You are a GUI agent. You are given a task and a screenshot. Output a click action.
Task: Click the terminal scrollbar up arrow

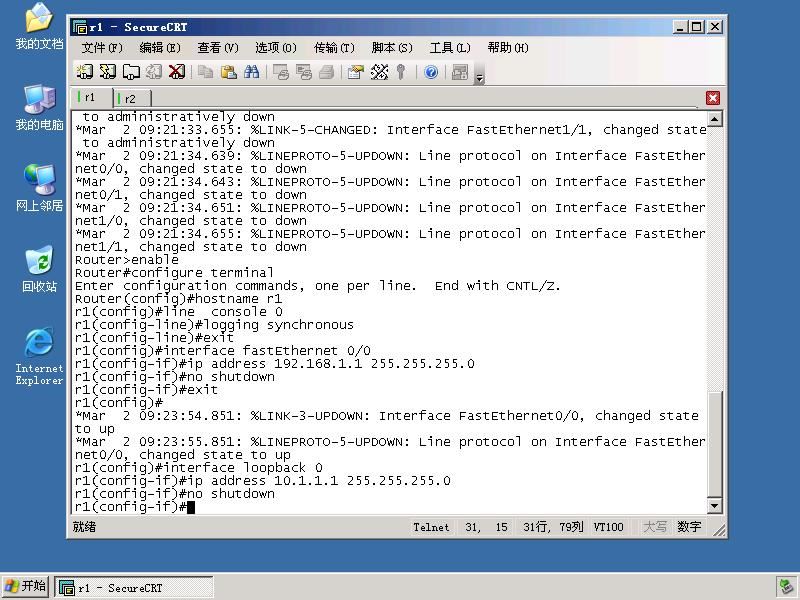pyautogui.click(x=714, y=119)
